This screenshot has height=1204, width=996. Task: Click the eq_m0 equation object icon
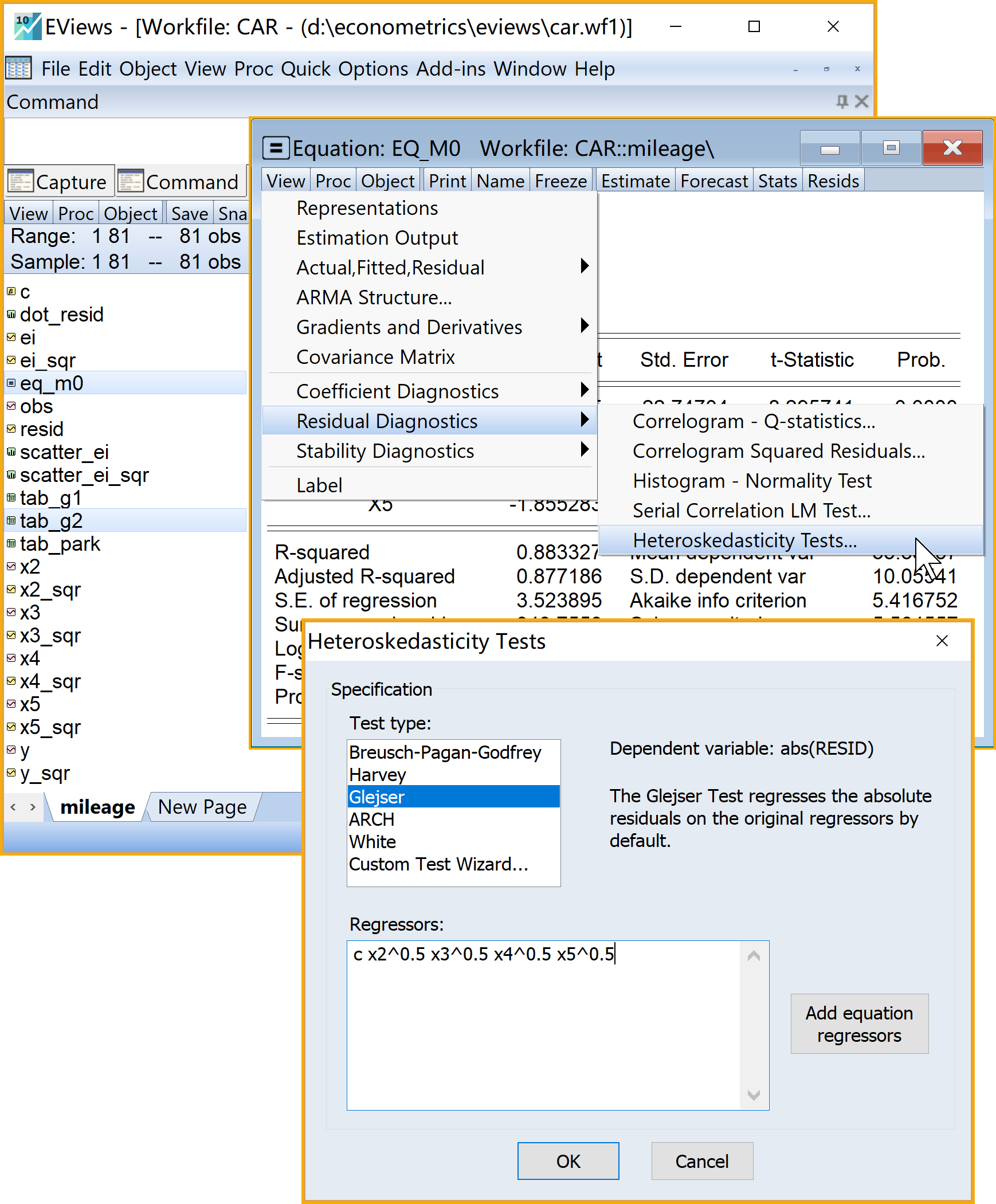11,383
